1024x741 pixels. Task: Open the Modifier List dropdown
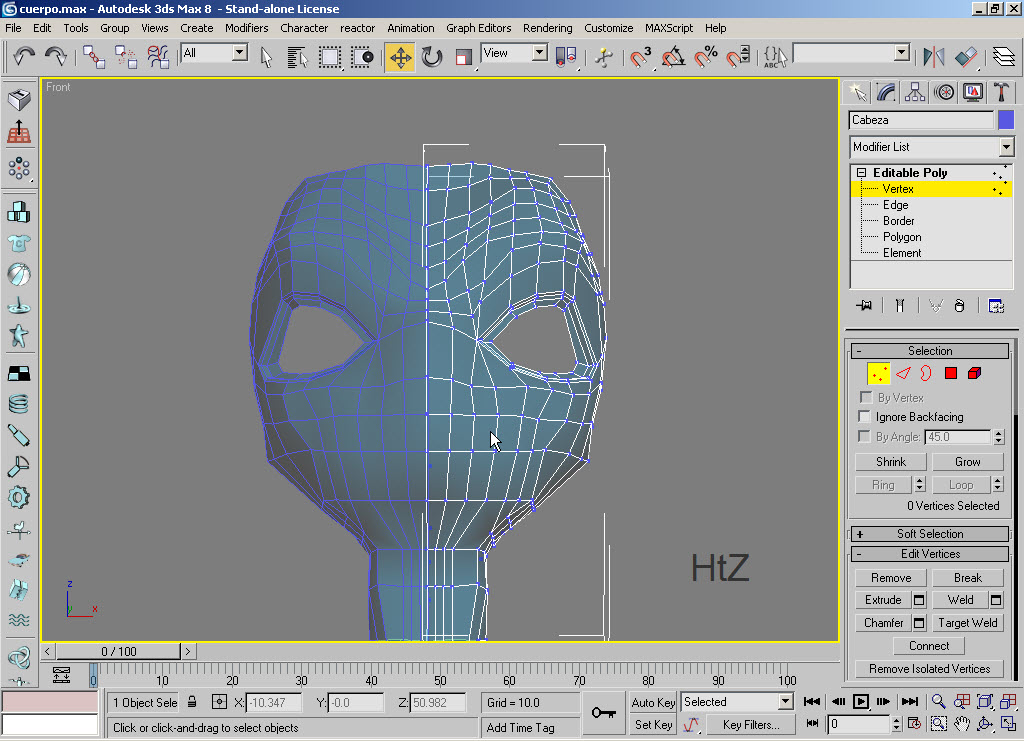pyautogui.click(x=1006, y=147)
